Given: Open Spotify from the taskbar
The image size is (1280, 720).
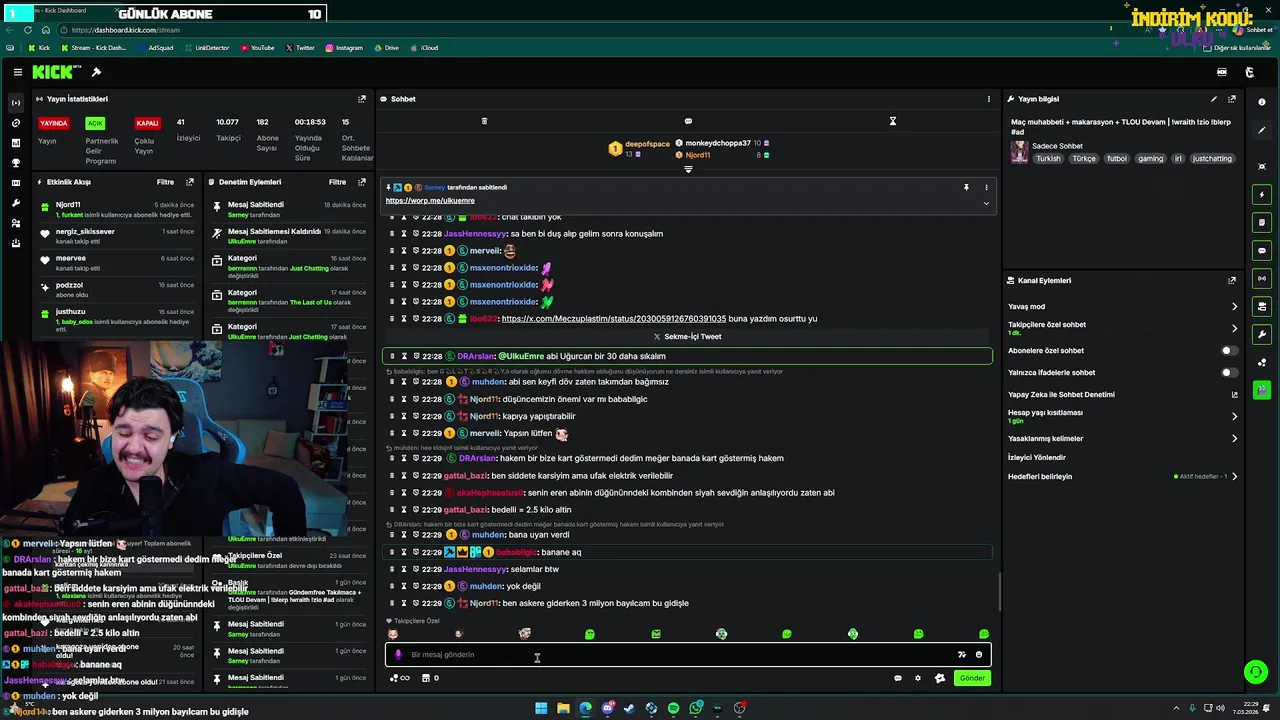Looking at the screenshot, I should [673, 708].
